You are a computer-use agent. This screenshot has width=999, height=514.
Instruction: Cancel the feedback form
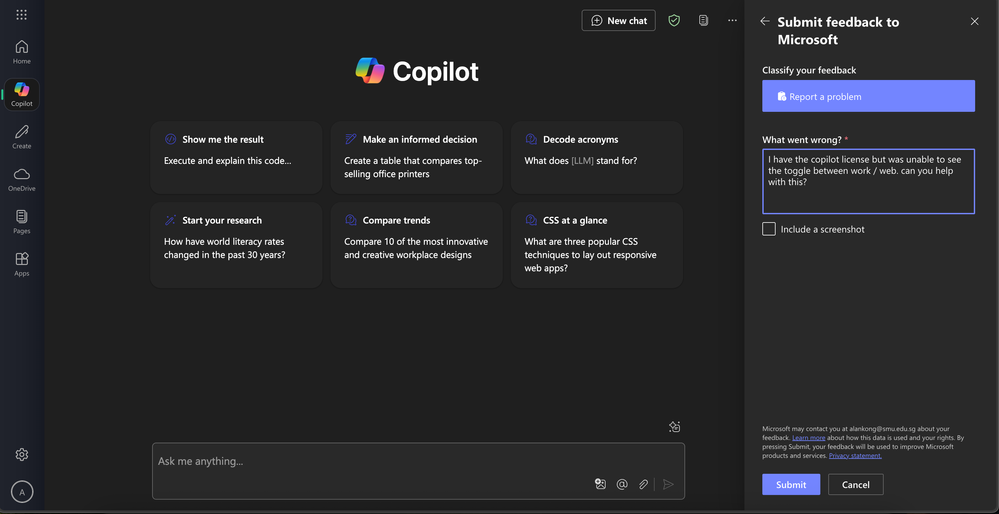coord(856,485)
